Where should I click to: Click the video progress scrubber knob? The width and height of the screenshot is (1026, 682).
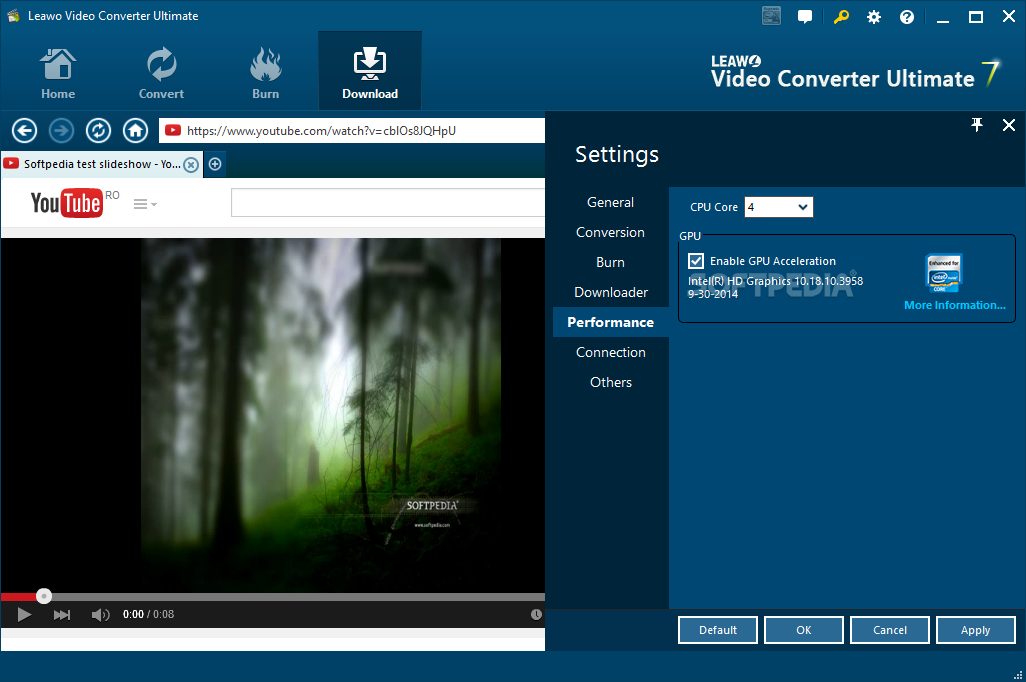pyautogui.click(x=44, y=596)
